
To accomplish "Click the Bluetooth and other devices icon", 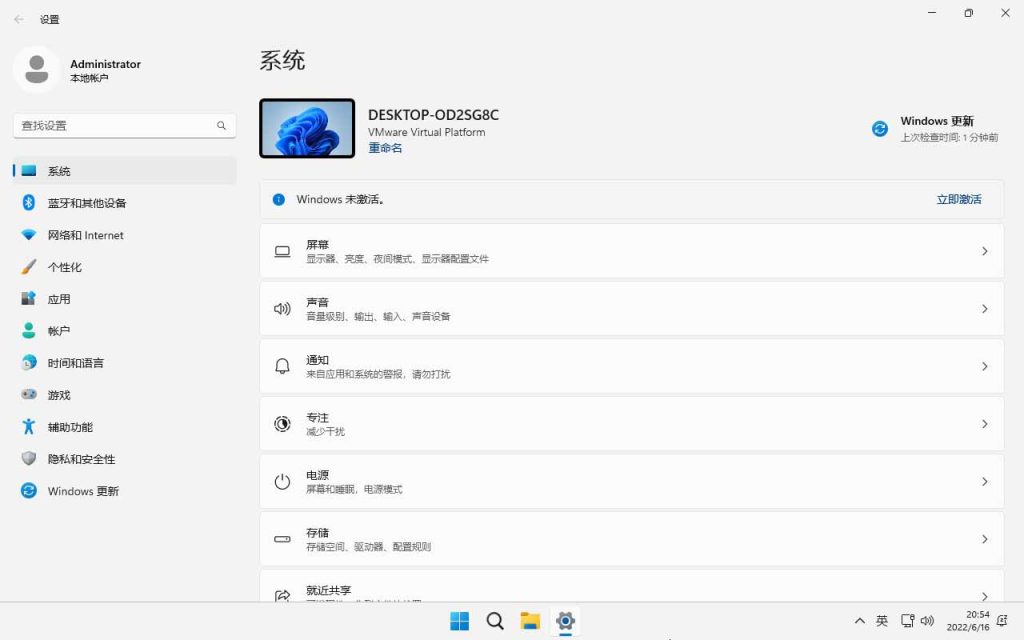I will 29,203.
